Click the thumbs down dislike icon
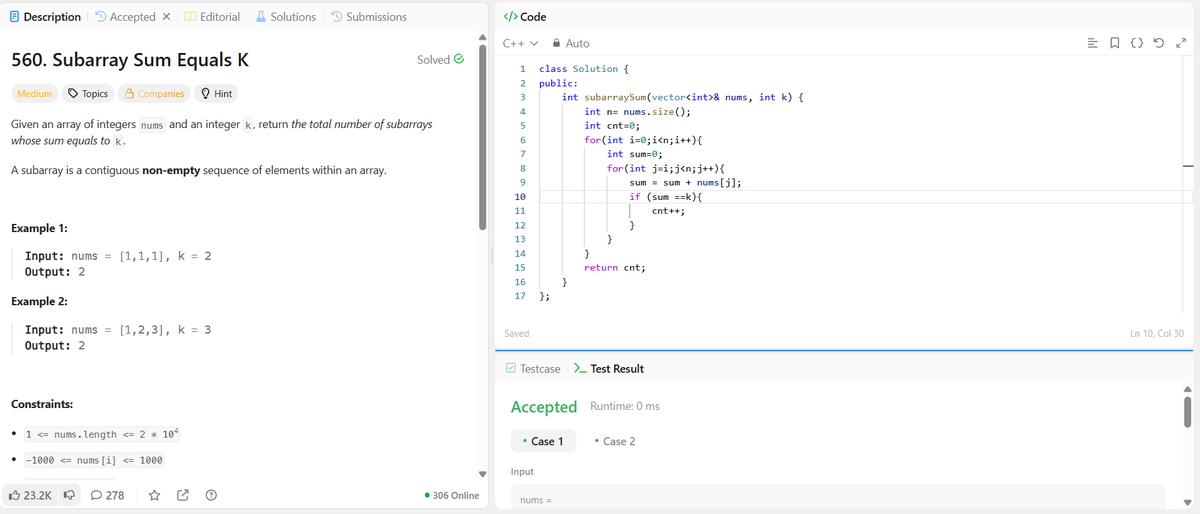This screenshot has width=1200, height=514. click(70, 494)
